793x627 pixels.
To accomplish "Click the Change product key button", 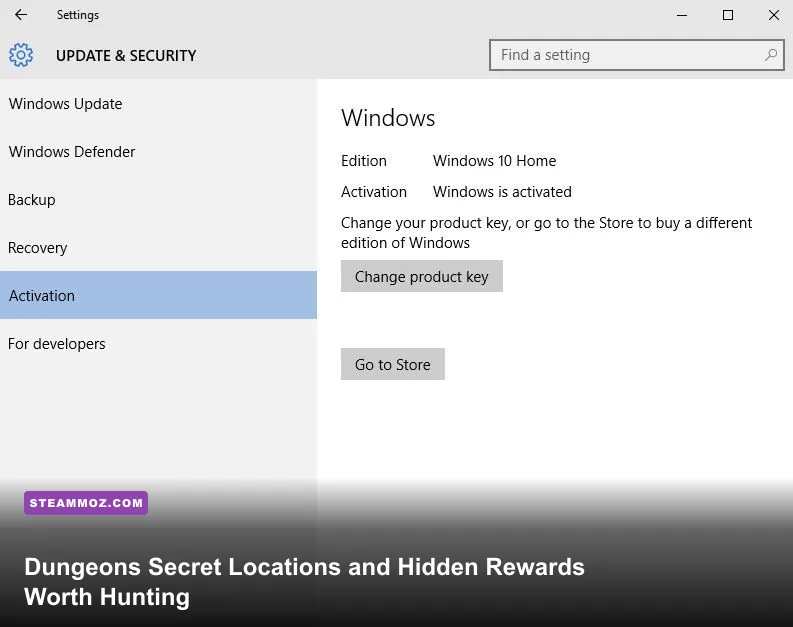I will point(422,276).
